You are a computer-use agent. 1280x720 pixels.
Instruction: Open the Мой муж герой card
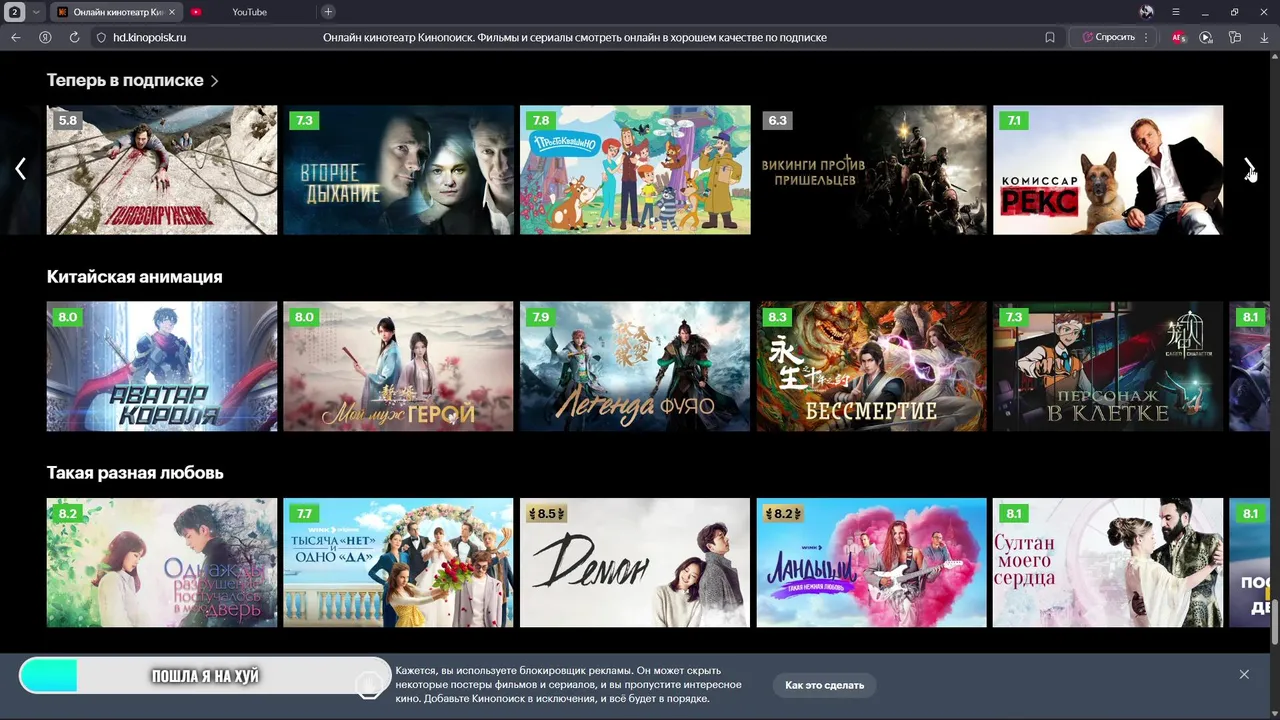click(x=398, y=366)
